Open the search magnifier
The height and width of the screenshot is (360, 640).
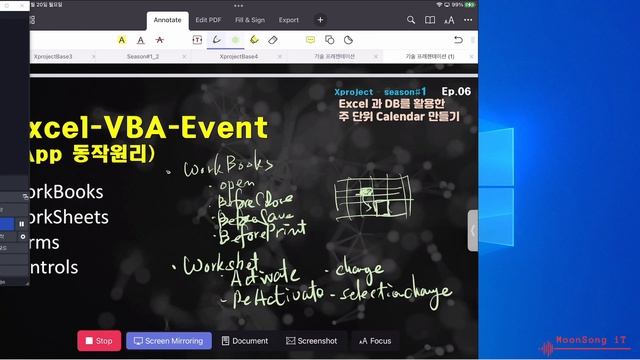tap(411, 20)
